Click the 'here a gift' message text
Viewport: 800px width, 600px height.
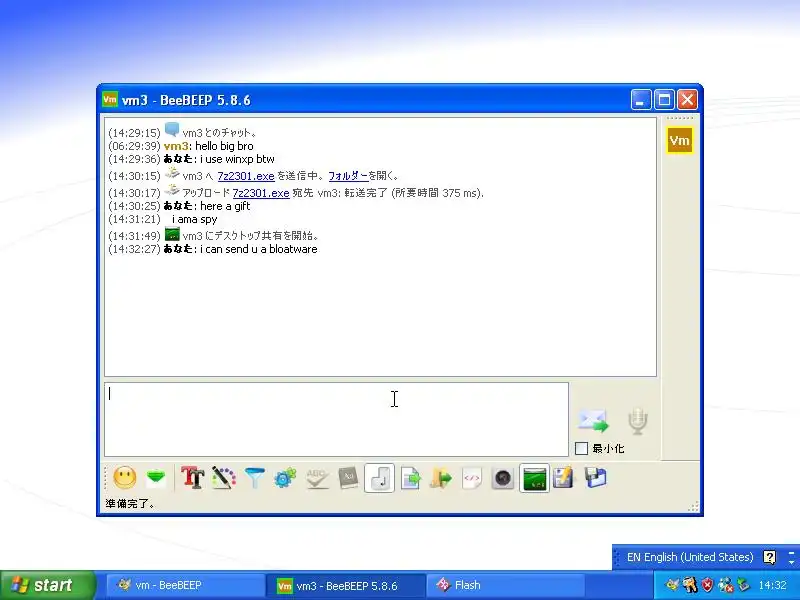[225, 206]
